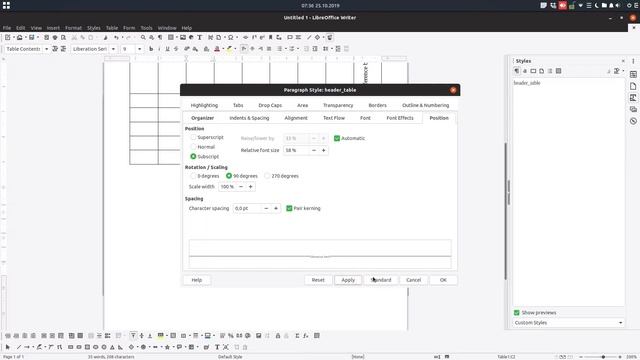Click the Character spacing input field
Image resolution: width=640 pixels, height=360 pixels.
[x=247, y=209]
